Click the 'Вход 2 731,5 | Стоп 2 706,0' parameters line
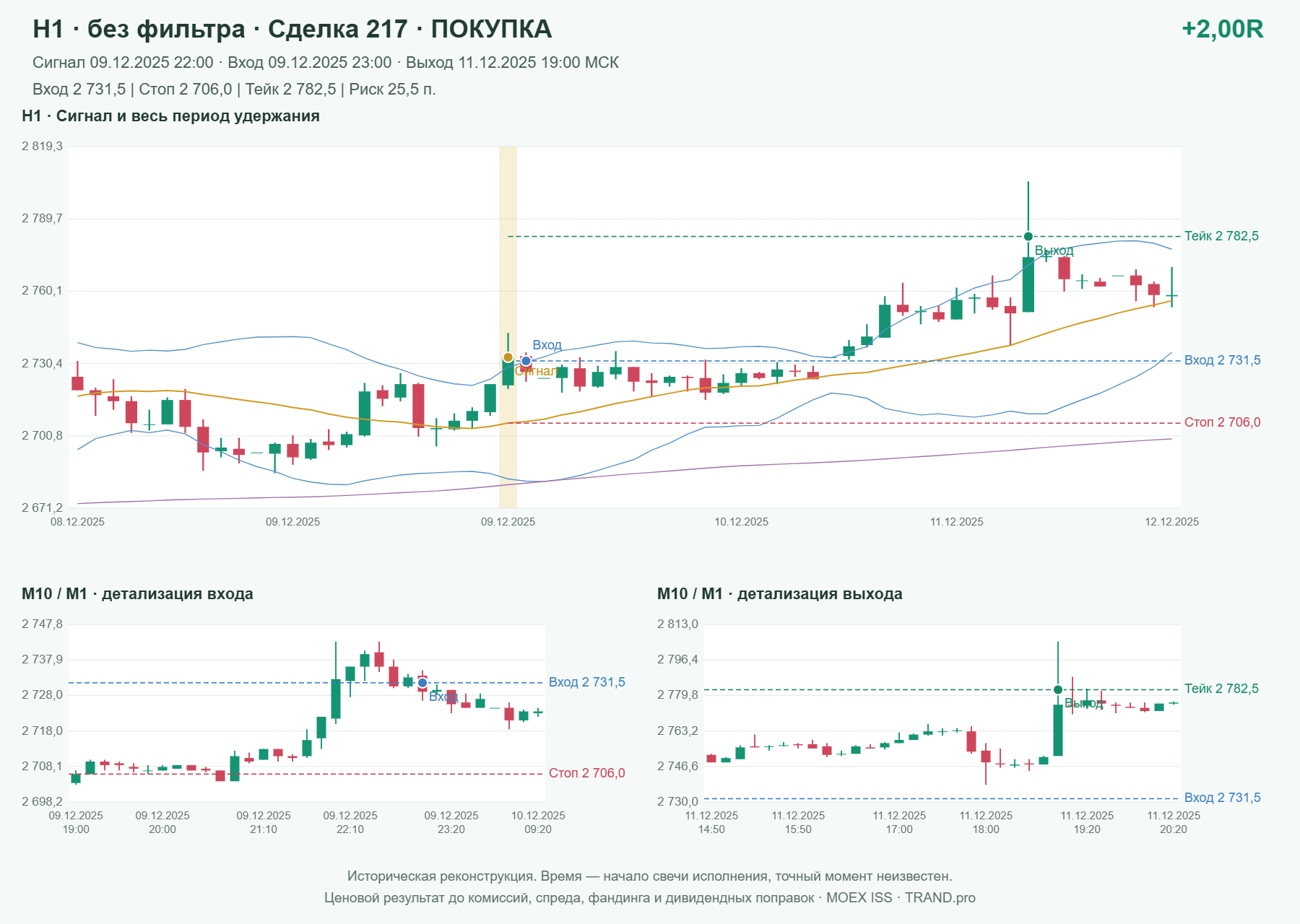This screenshot has height=924, width=1300. coord(234,90)
